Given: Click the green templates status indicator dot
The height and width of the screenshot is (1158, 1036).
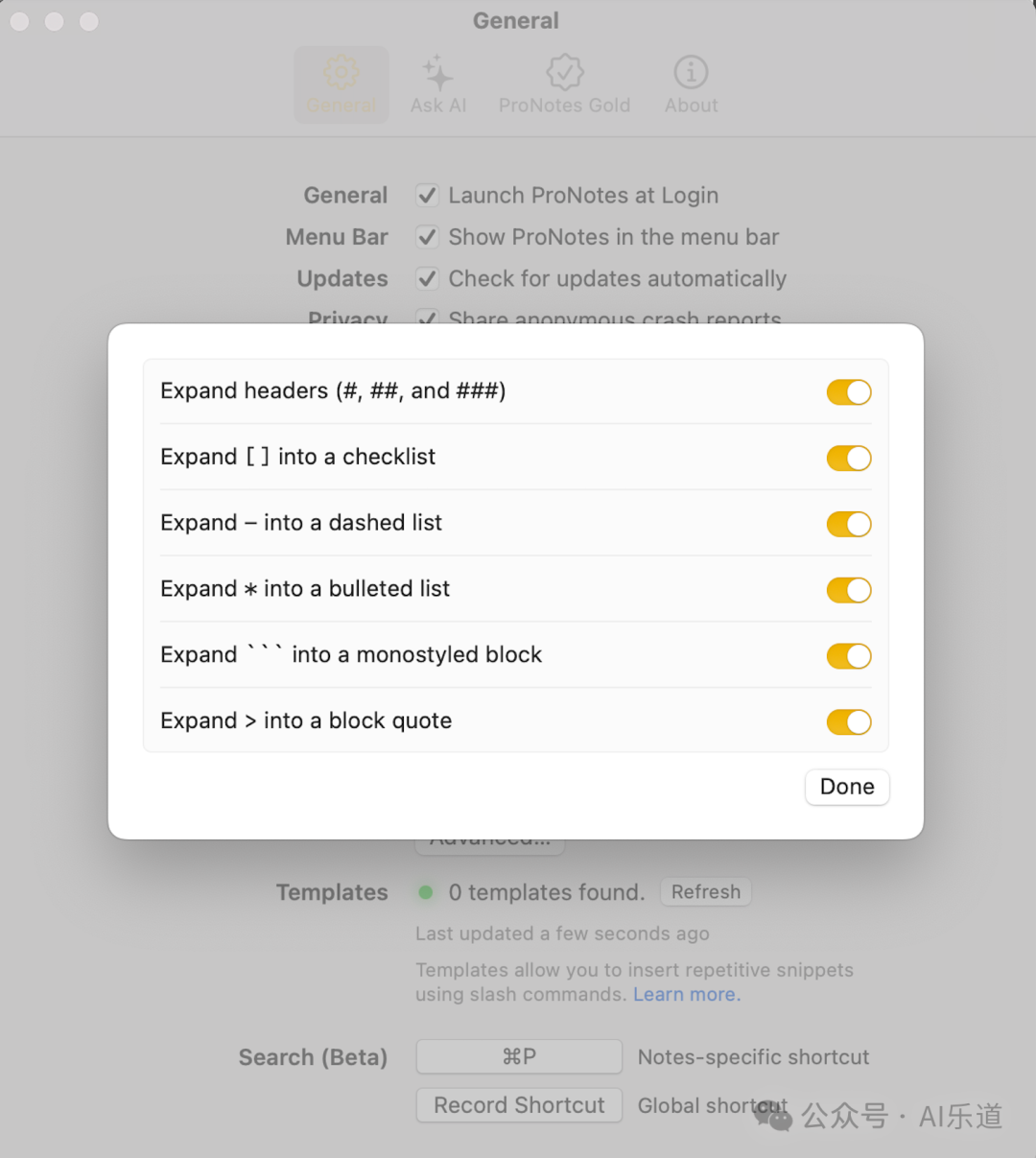Looking at the screenshot, I should tap(426, 892).
